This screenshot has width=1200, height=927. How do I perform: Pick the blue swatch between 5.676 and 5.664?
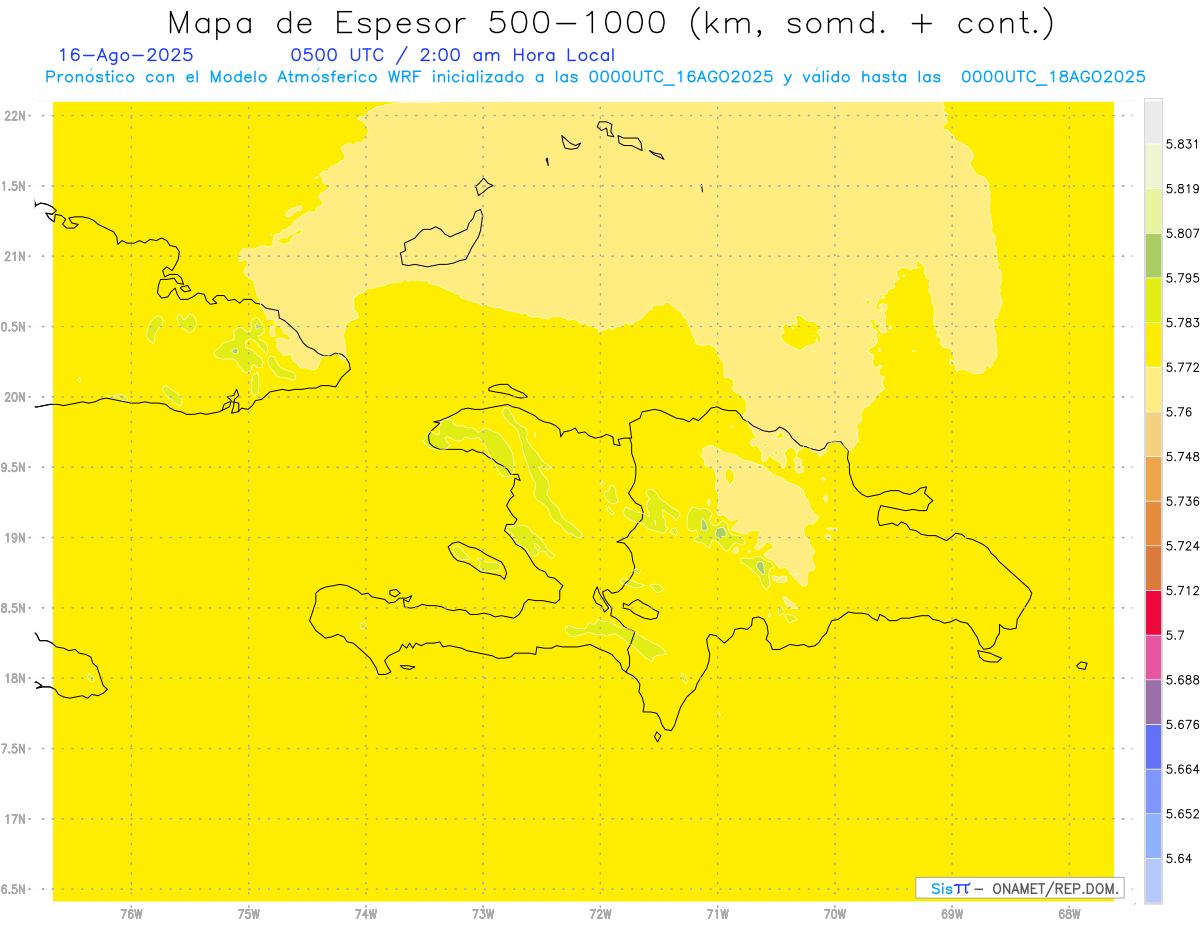click(x=1153, y=746)
